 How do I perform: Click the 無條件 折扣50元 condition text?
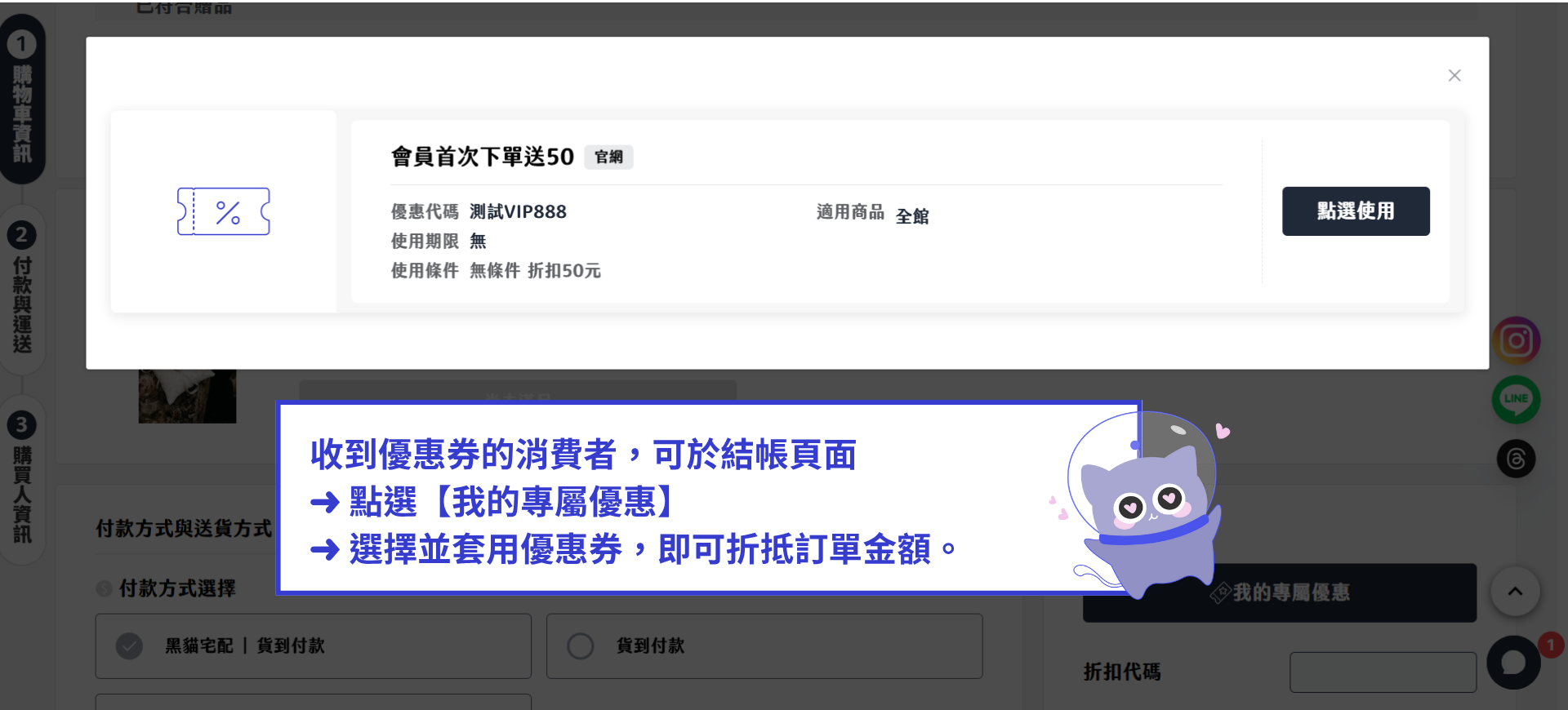point(535,271)
